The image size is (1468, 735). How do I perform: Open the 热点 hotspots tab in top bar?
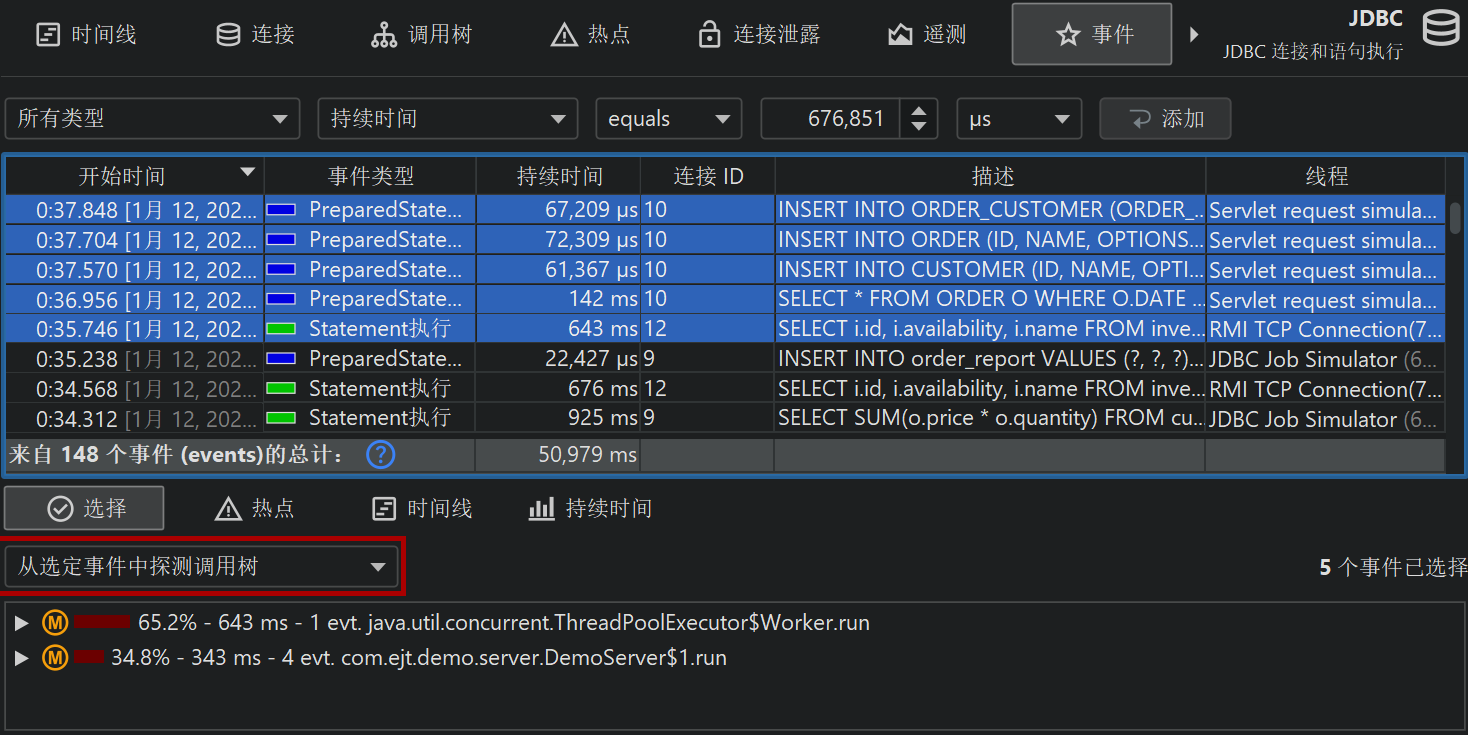[591, 35]
